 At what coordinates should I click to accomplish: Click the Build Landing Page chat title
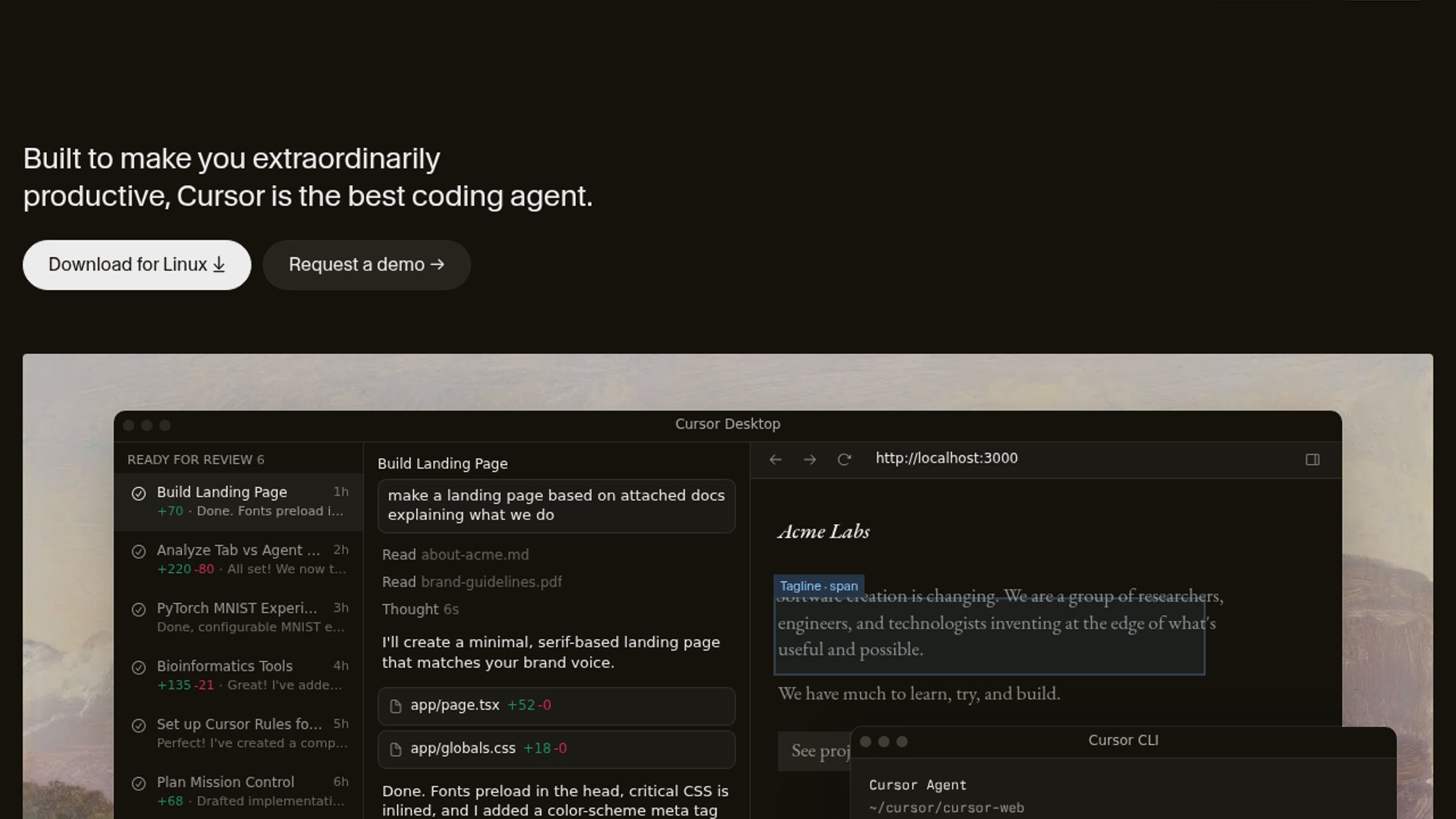click(443, 464)
